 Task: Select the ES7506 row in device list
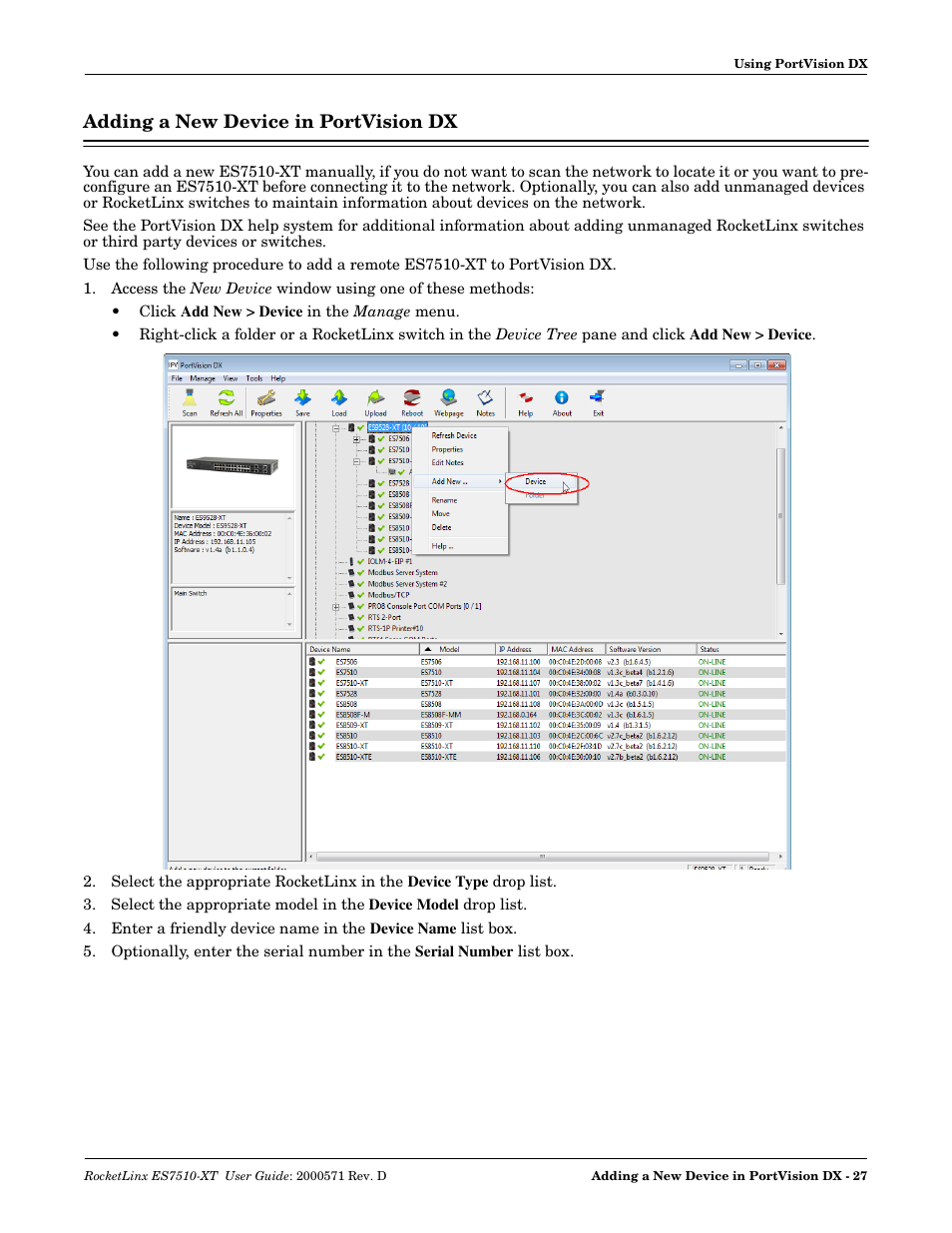click(546, 662)
